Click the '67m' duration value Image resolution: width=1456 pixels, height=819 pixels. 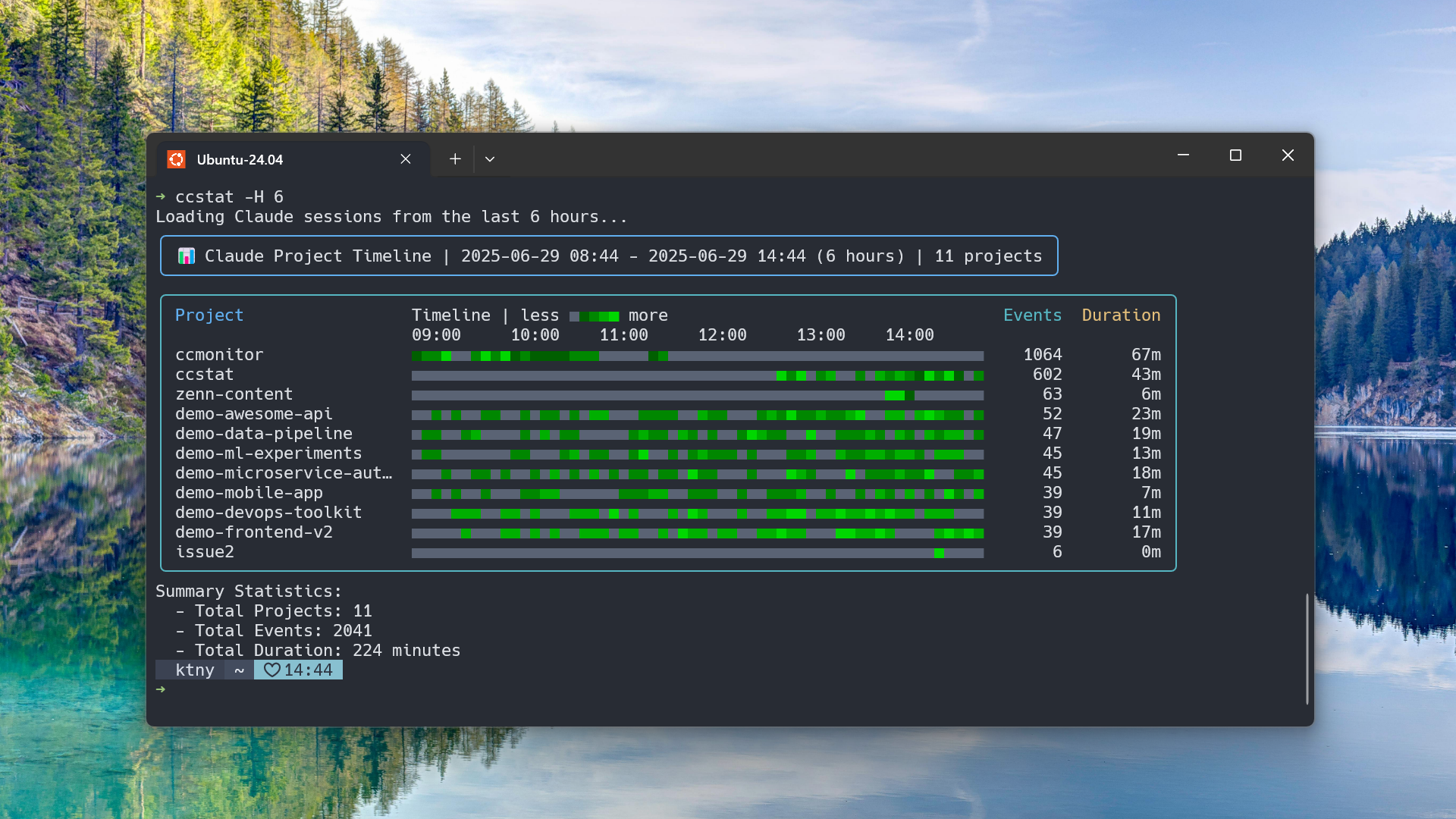click(1146, 355)
